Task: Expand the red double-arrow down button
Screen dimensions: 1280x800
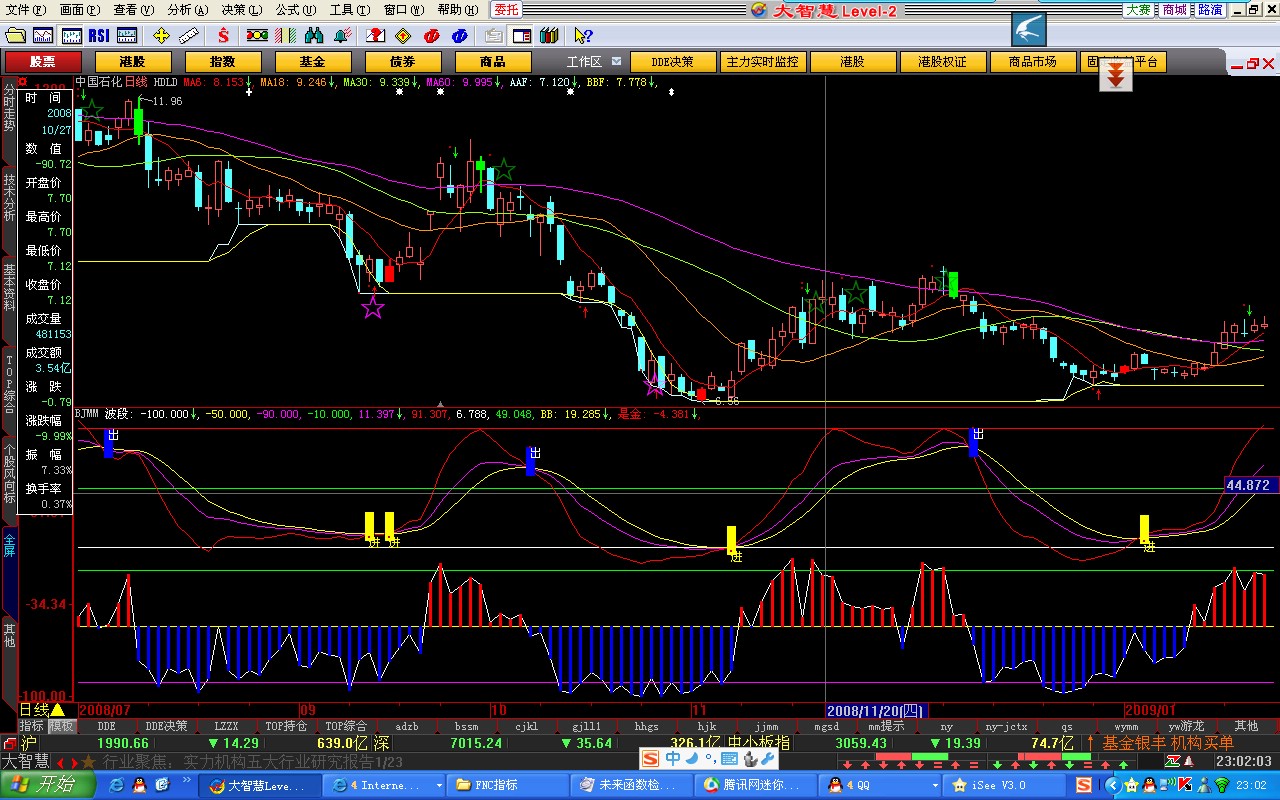Action: (x=1116, y=75)
